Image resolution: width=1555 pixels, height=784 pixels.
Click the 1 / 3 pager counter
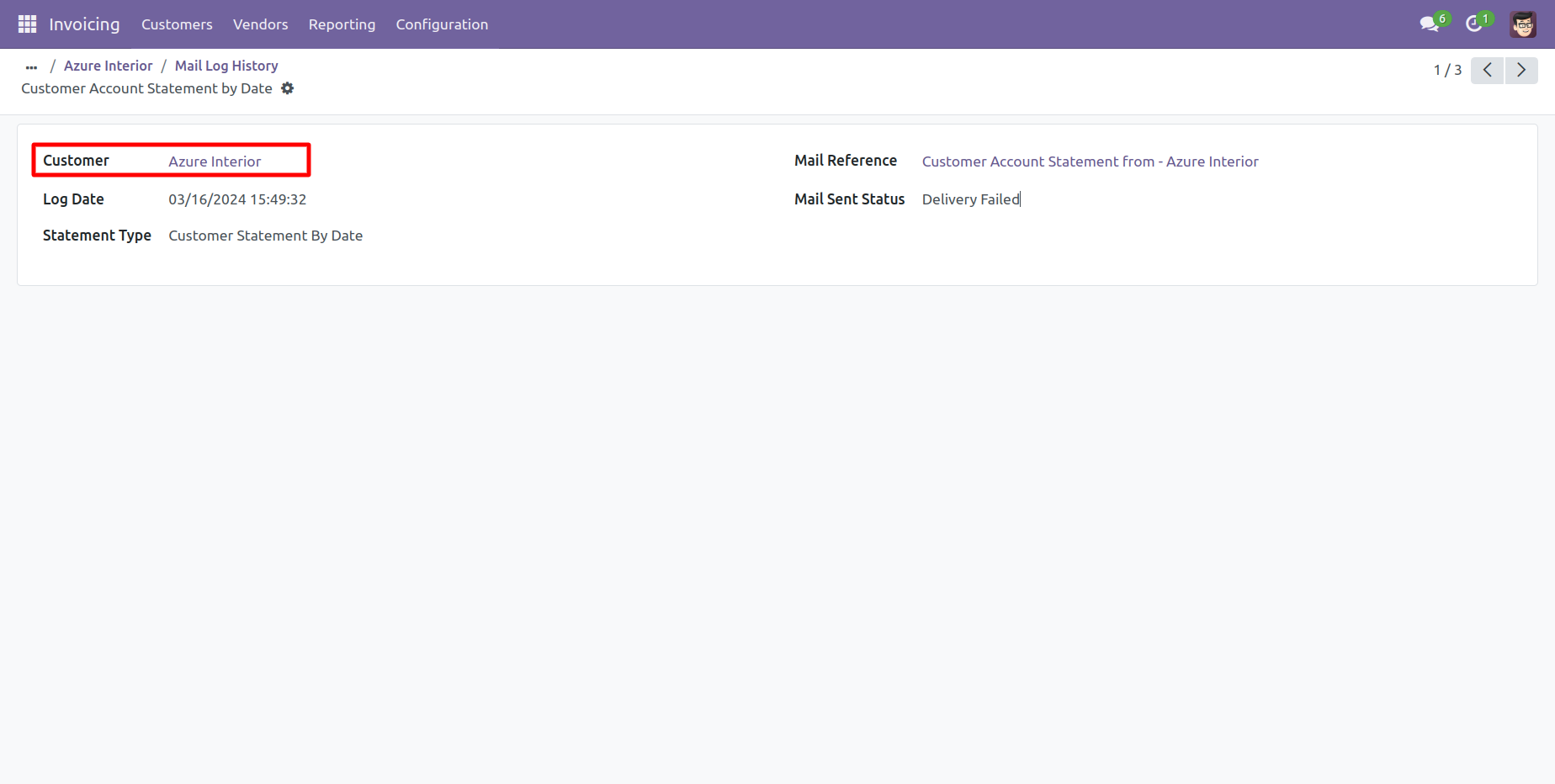[x=1447, y=70]
